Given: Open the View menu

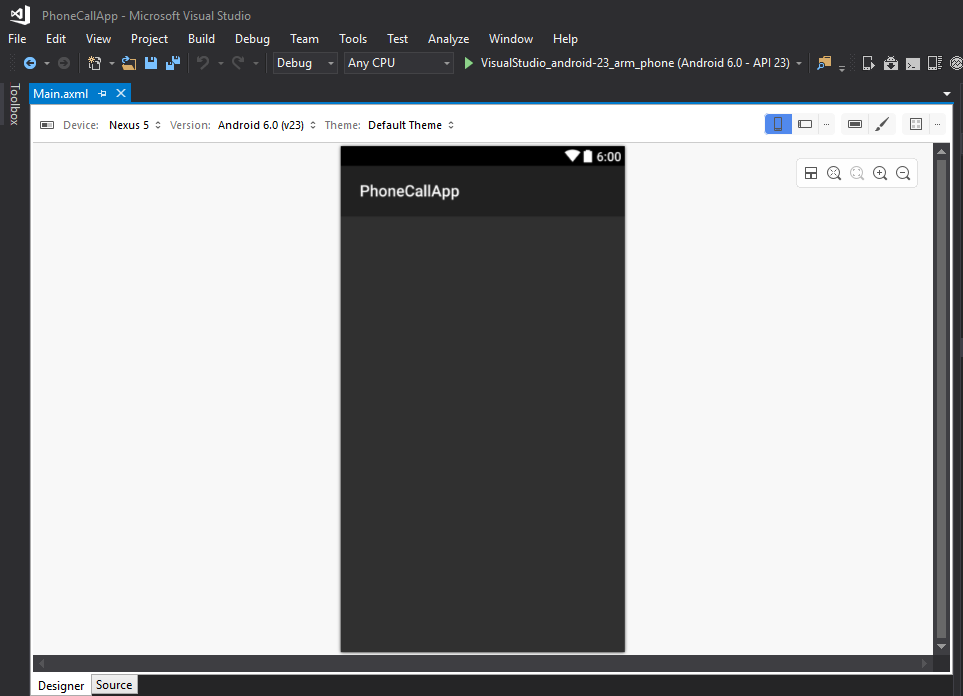Looking at the screenshot, I should coord(98,39).
